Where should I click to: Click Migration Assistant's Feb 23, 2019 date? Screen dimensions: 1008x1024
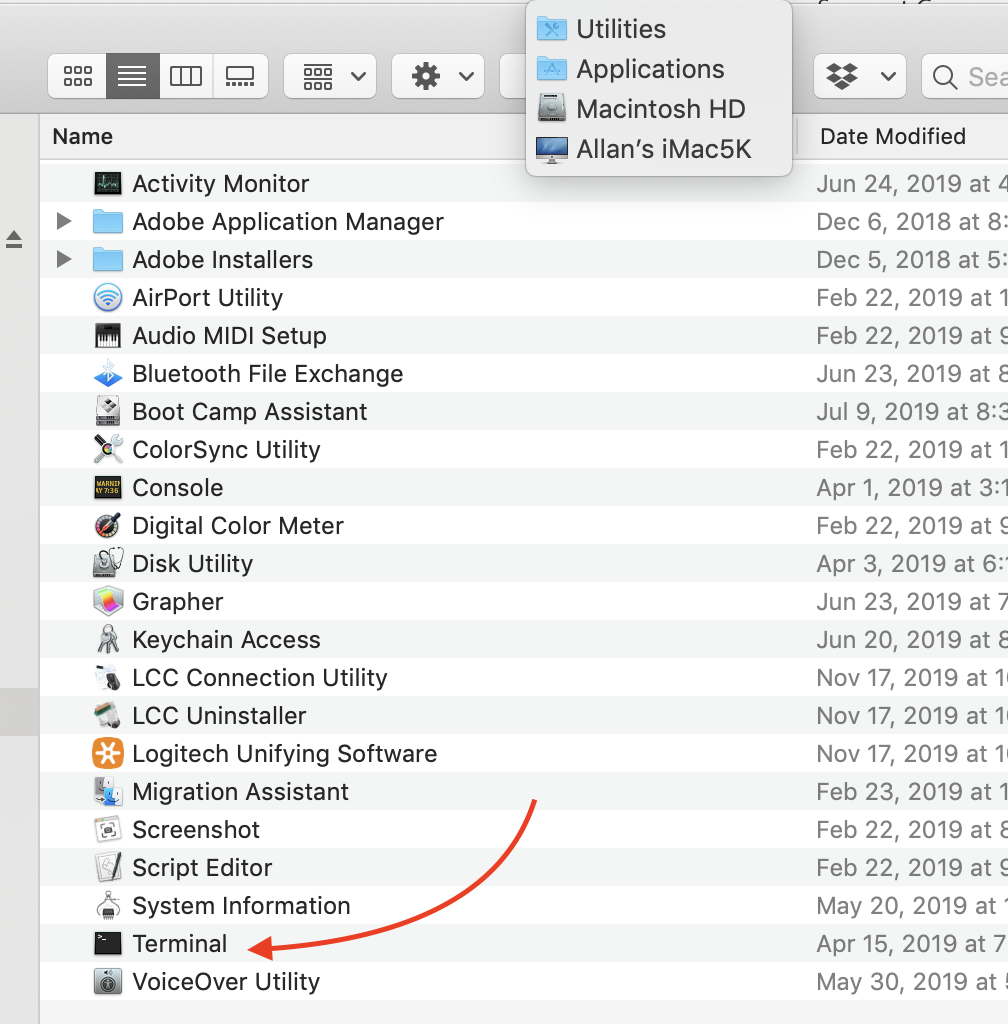click(911, 792)
